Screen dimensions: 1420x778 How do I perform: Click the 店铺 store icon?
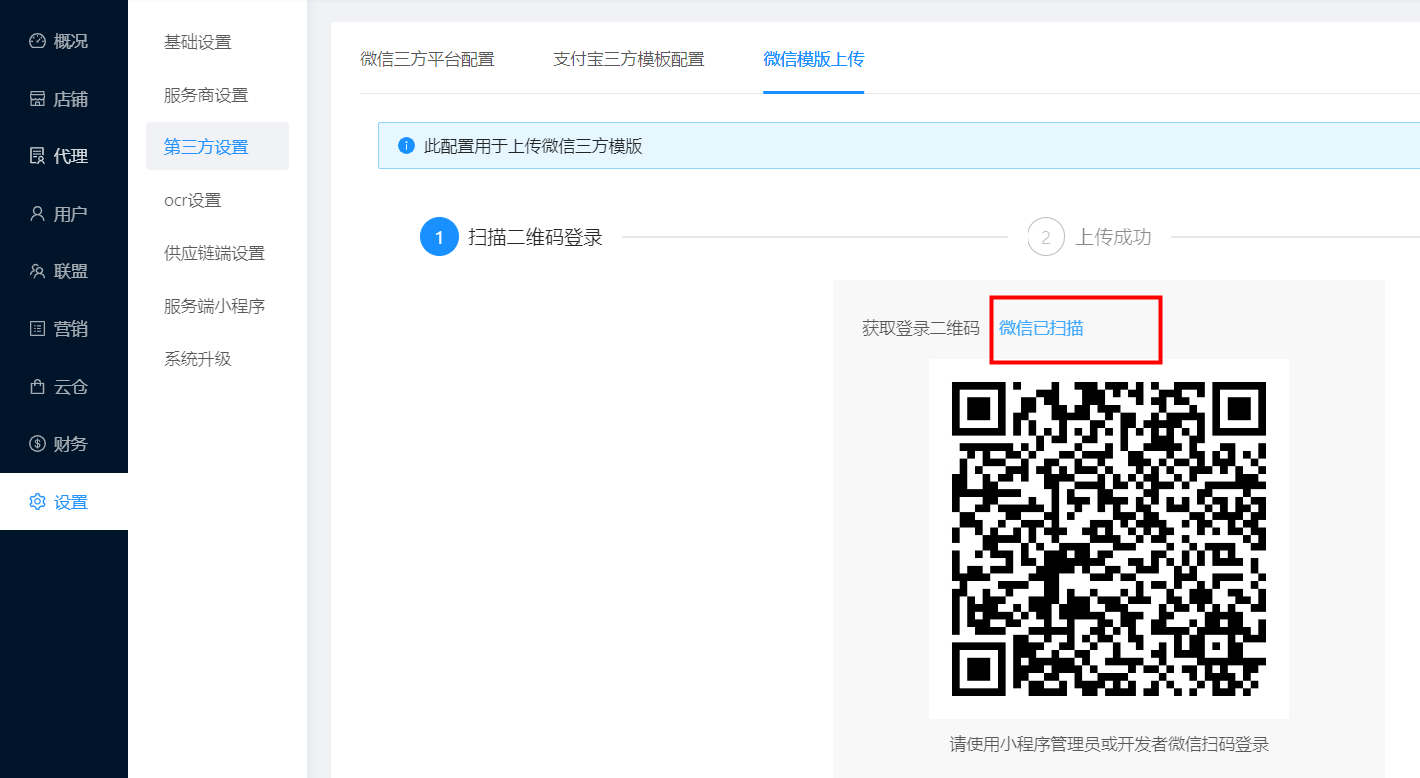[x=38, y=99]
